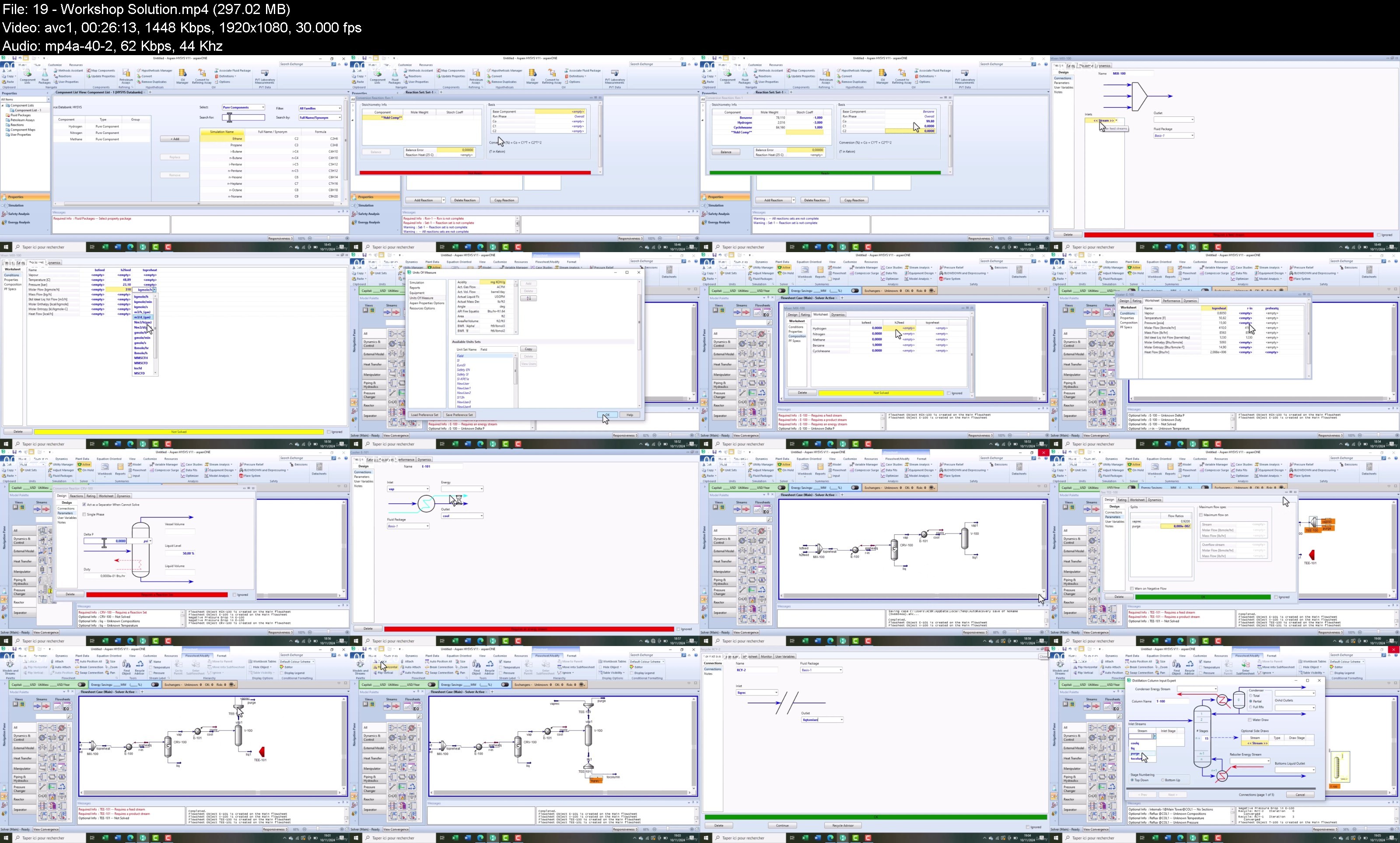
Task: Open Recycle Advisor ribbon icon above Distillation Column Input Expert
Action: (1190, 664)
